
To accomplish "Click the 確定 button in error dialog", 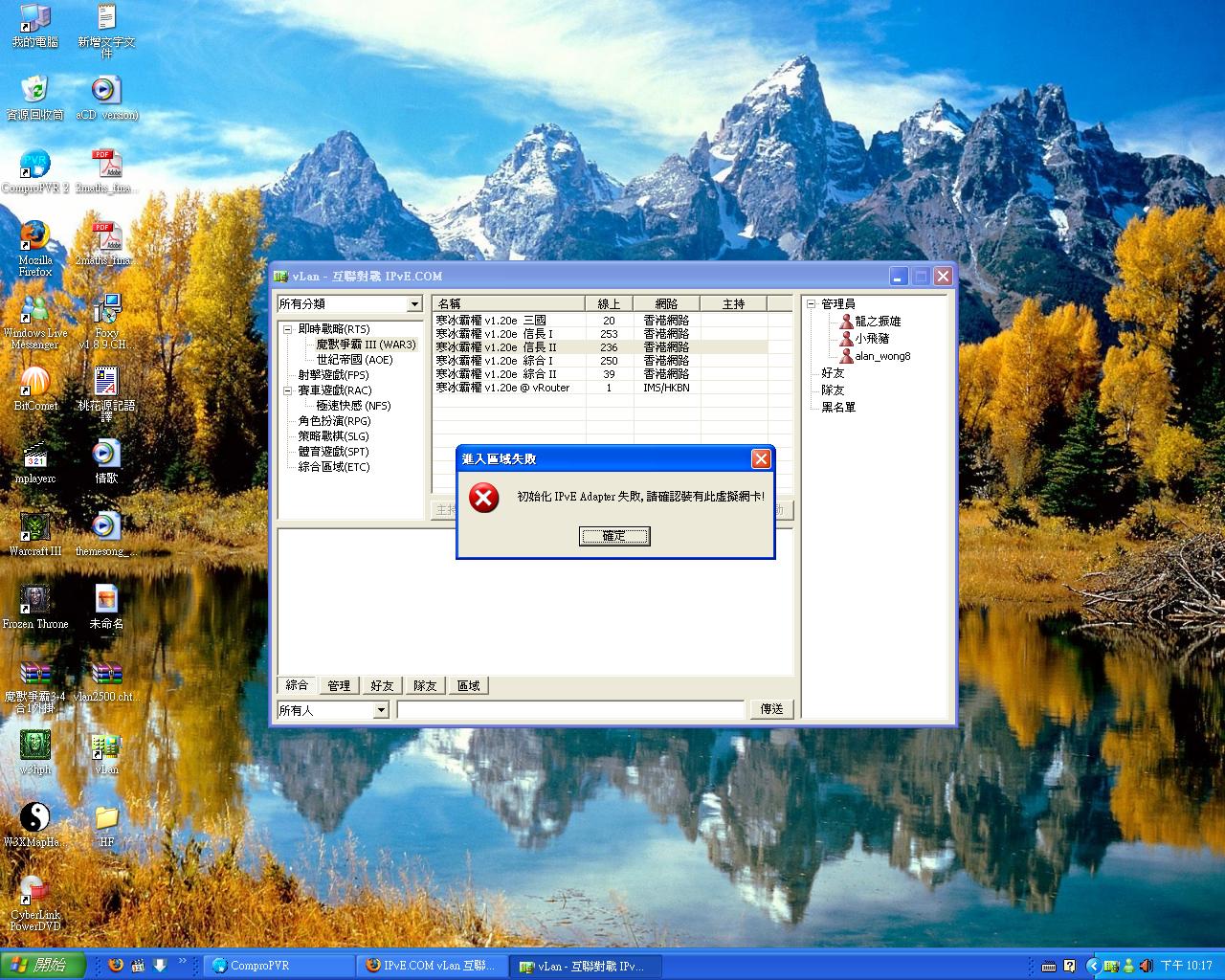I will click(x=614, y=536).
